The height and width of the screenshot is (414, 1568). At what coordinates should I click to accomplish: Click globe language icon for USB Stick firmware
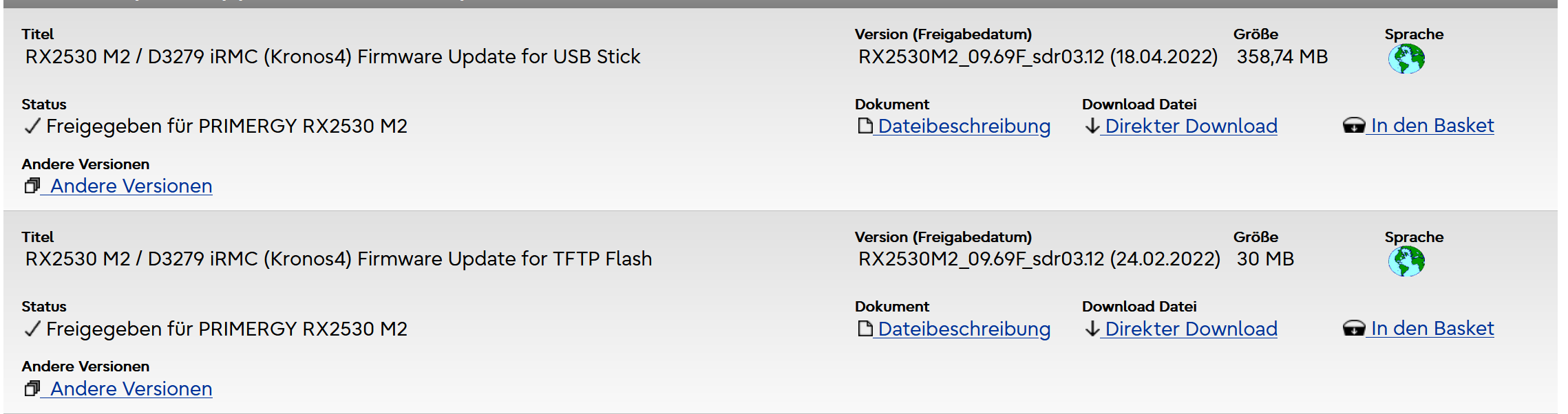(1406, 59)
